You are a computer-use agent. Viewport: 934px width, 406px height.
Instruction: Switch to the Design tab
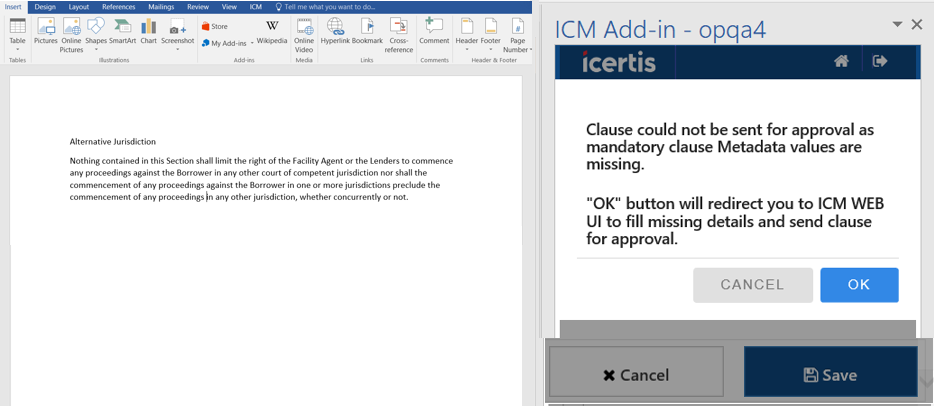[x=45, y=7]
